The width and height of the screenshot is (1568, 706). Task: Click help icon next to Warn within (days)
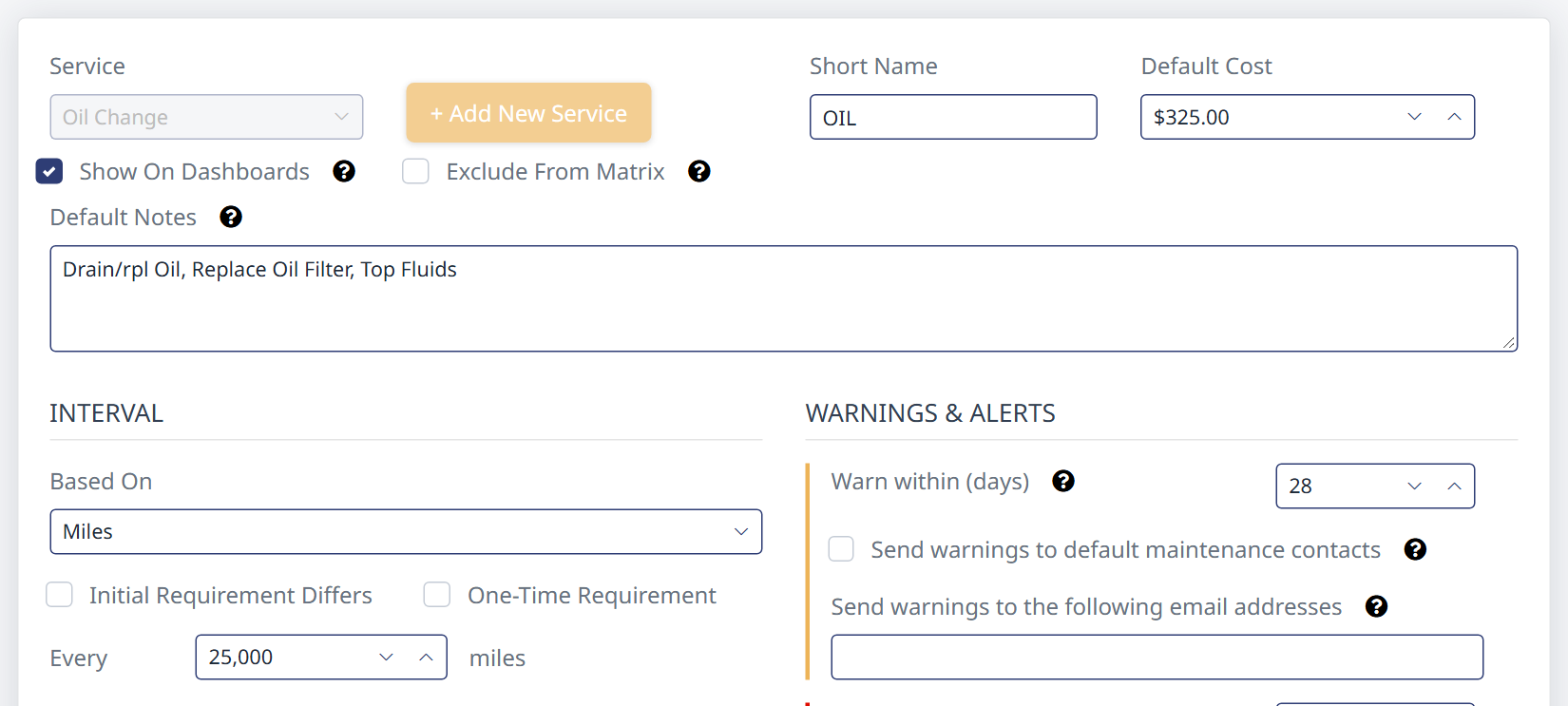(1063, 481)
